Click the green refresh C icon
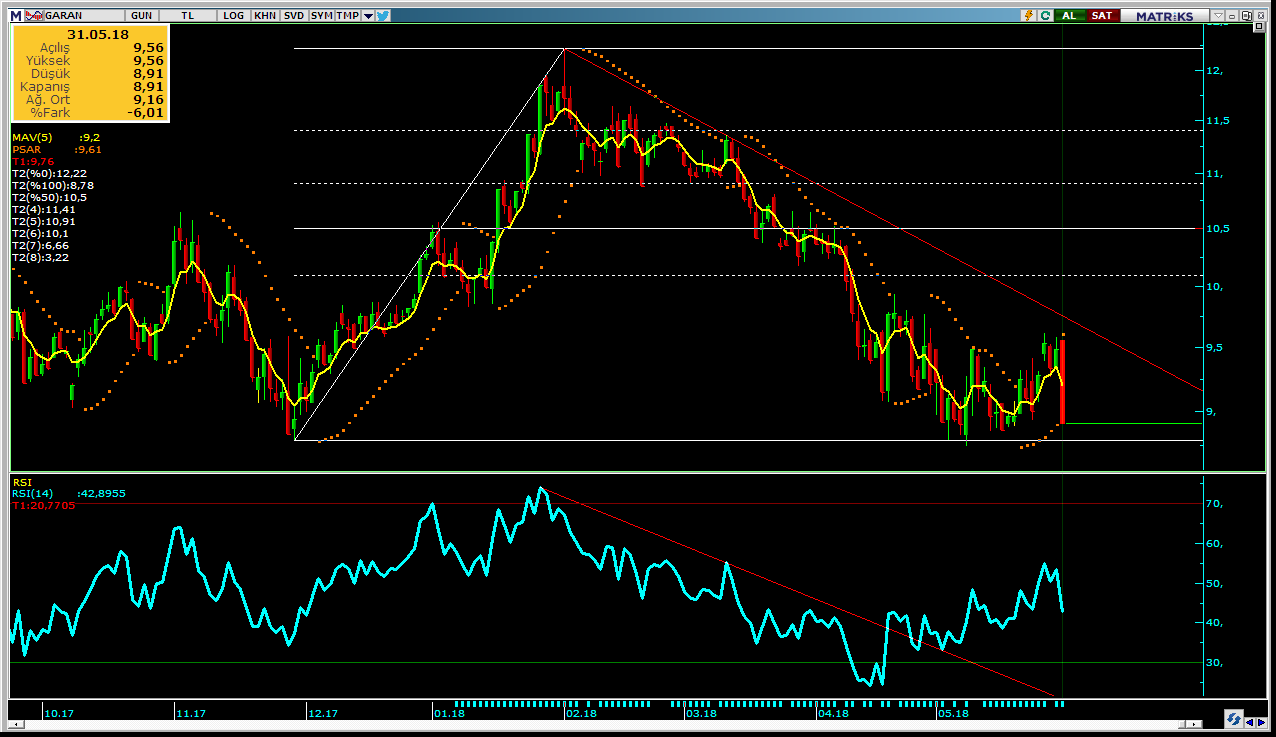The image size is (1276, 737). 1045,15
